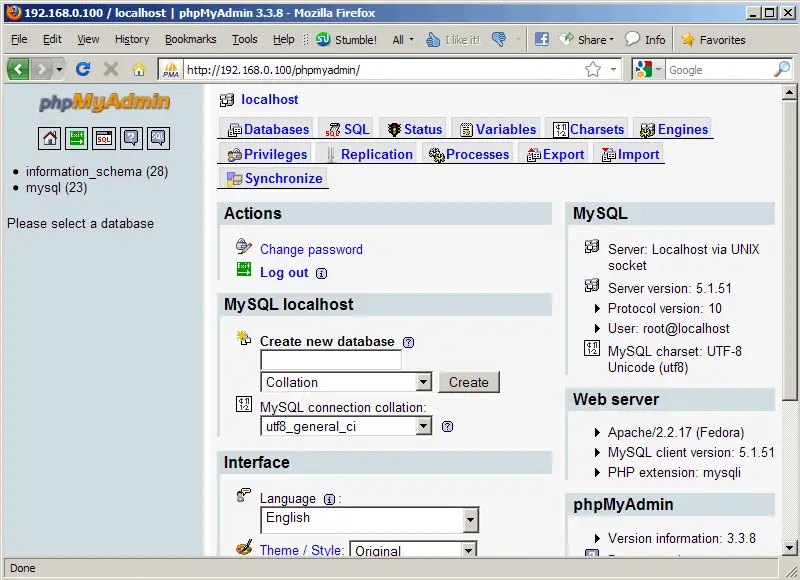Switch to the Engines tab
Screen dimensions: 800x580
tap(673, 129)
